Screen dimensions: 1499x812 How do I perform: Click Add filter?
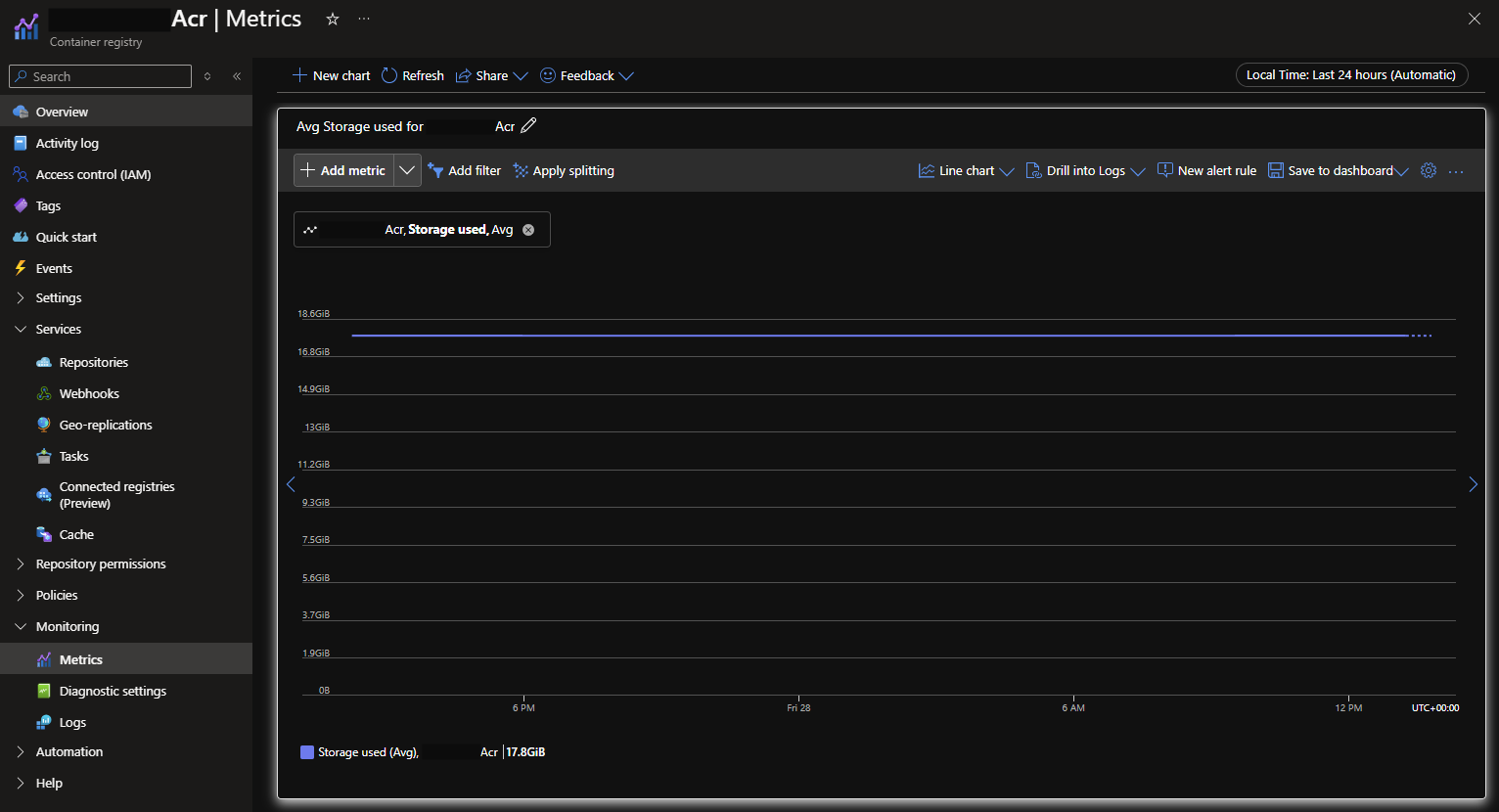click(x=465, y=170)
